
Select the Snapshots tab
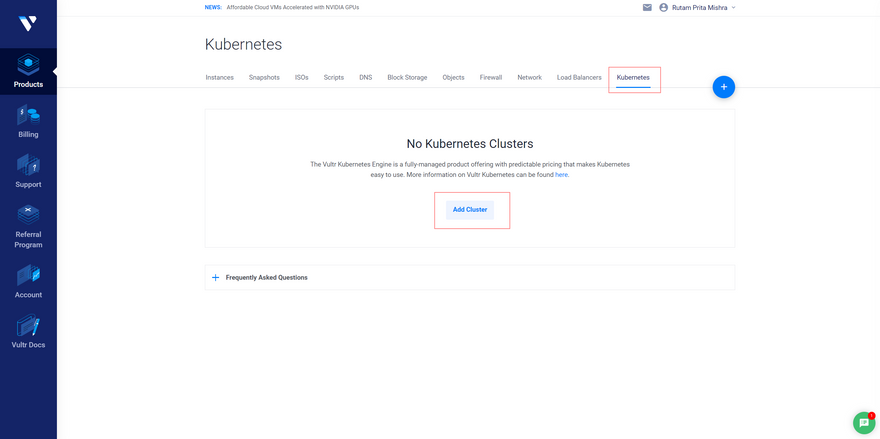pos(264,77)
